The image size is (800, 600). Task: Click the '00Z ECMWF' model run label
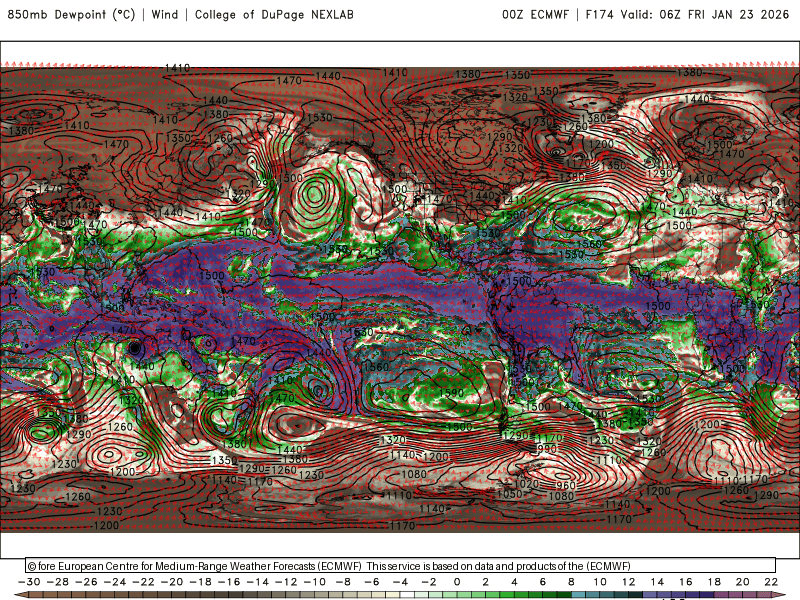tap(535, 14)
